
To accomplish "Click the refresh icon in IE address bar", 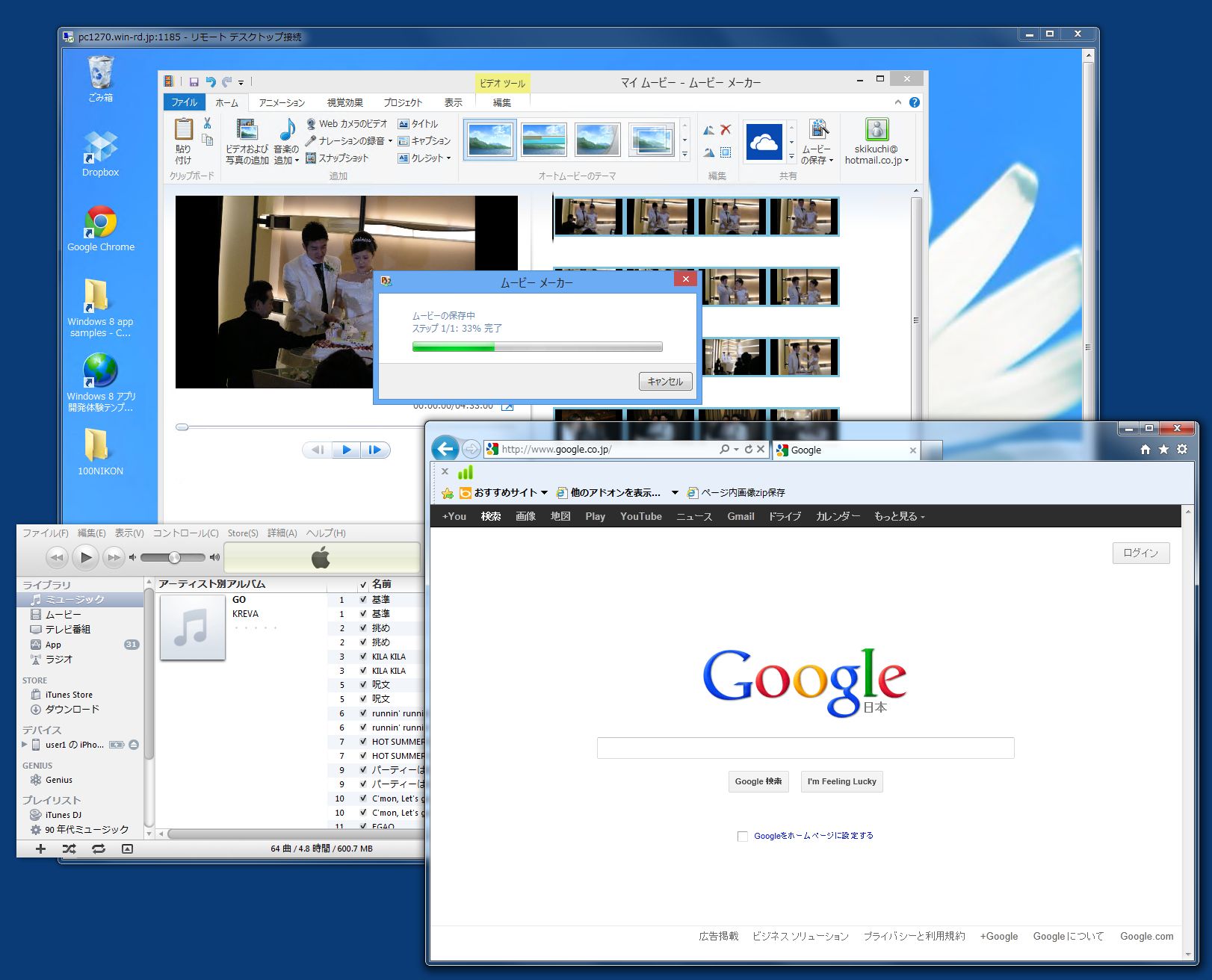I will tap(748, 449).
